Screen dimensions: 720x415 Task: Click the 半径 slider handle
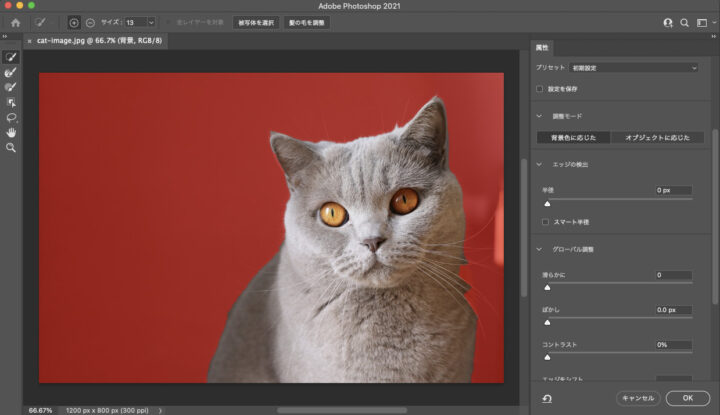(547, 203)
